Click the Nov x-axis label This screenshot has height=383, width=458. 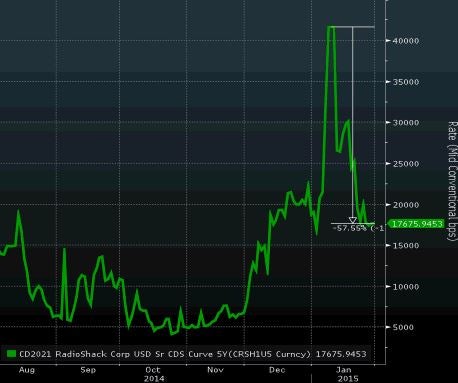215,370
